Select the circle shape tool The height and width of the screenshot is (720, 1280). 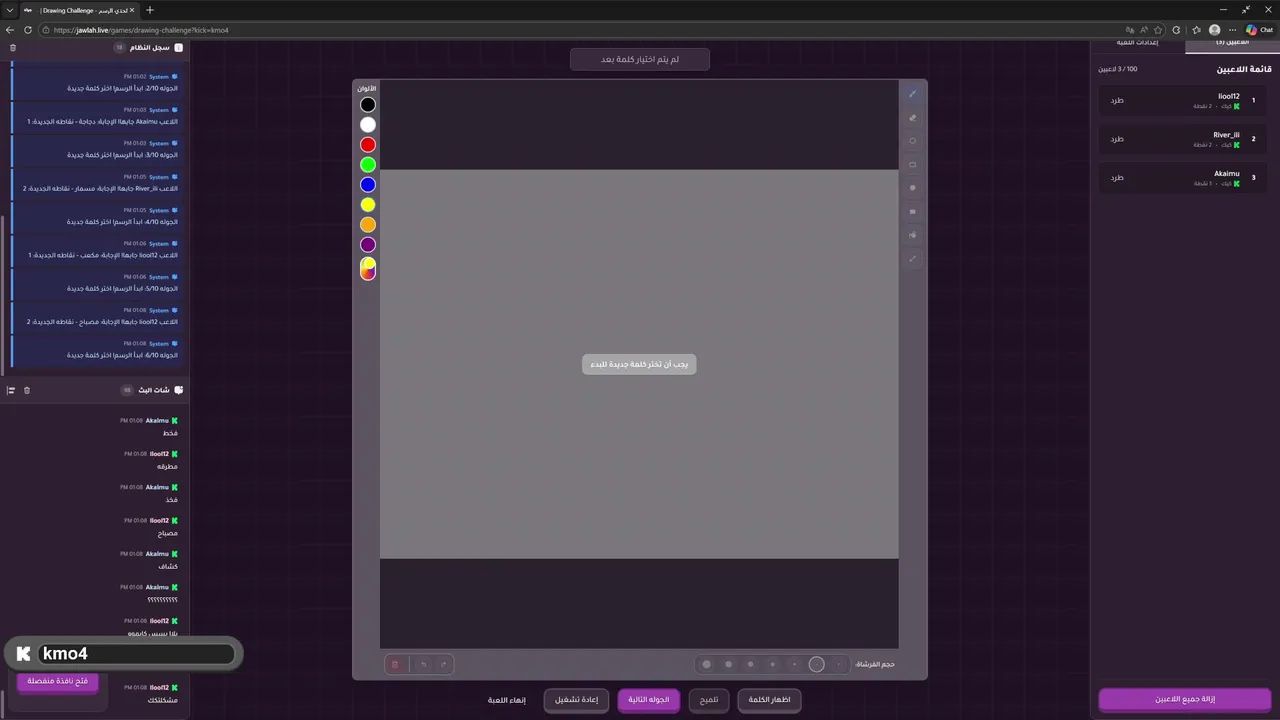point(912,141)
